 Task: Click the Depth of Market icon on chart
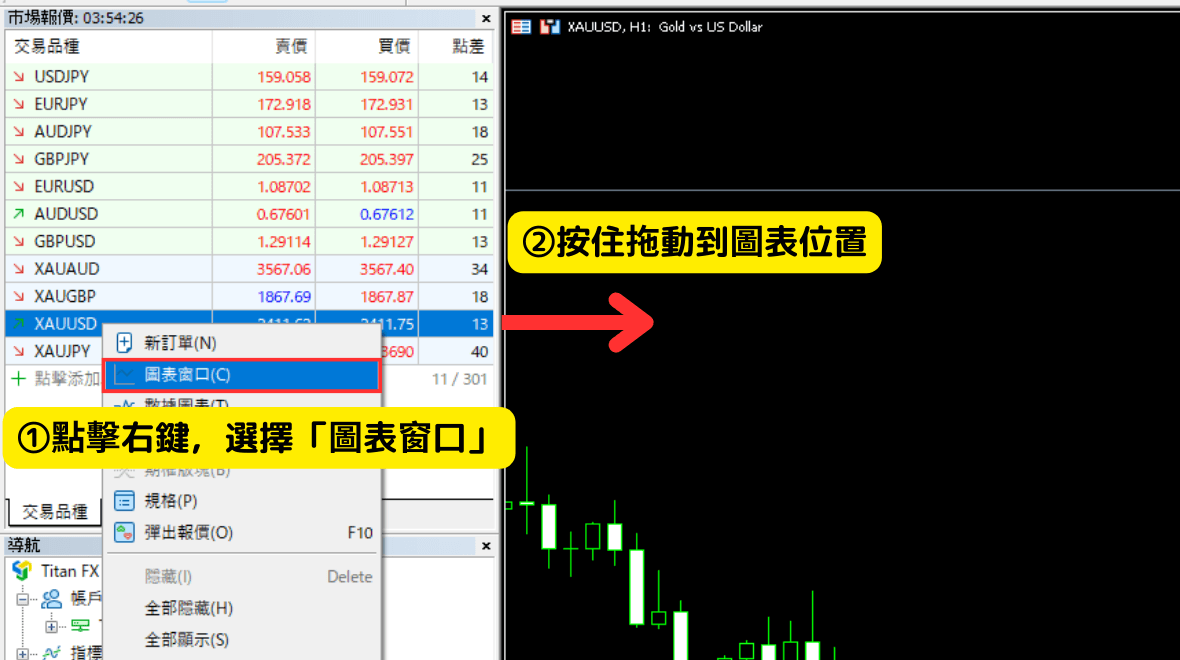coord(549,27)
